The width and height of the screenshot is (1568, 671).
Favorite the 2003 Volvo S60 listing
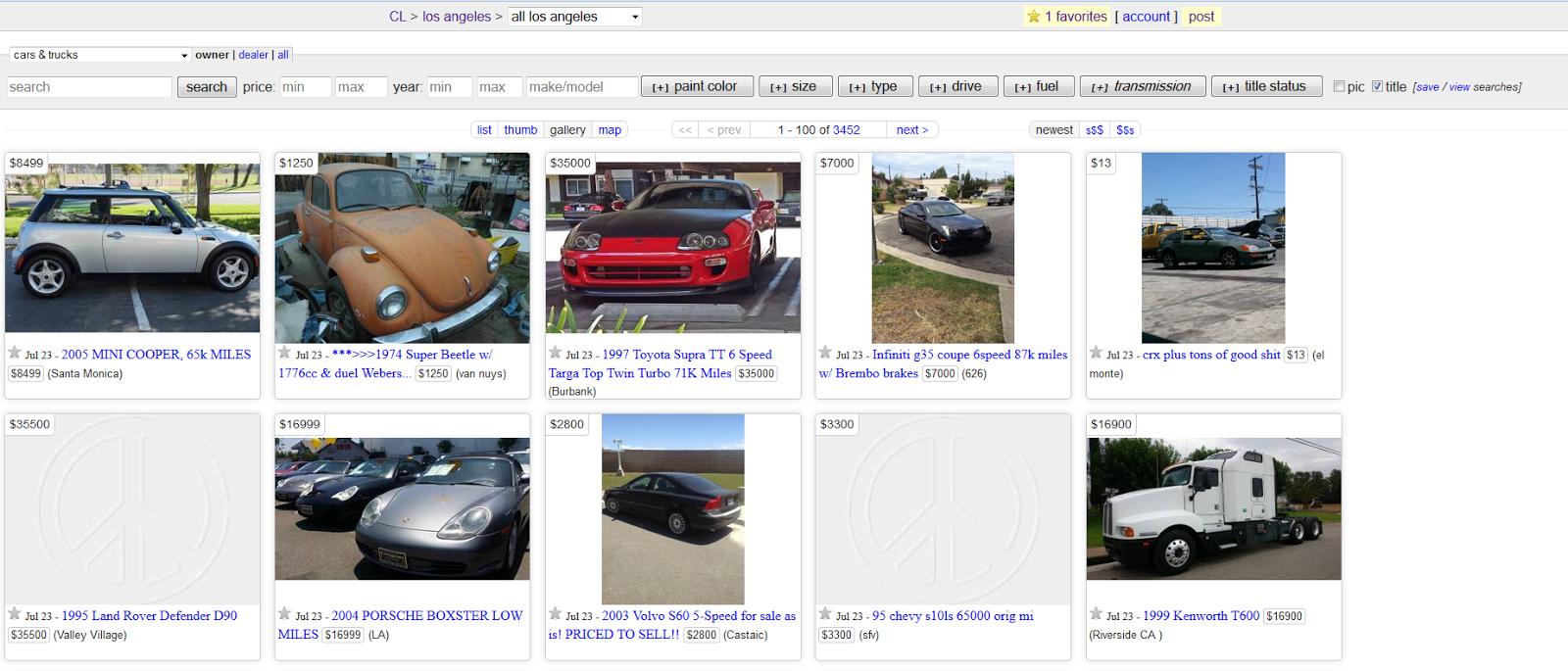coord(555,614)
